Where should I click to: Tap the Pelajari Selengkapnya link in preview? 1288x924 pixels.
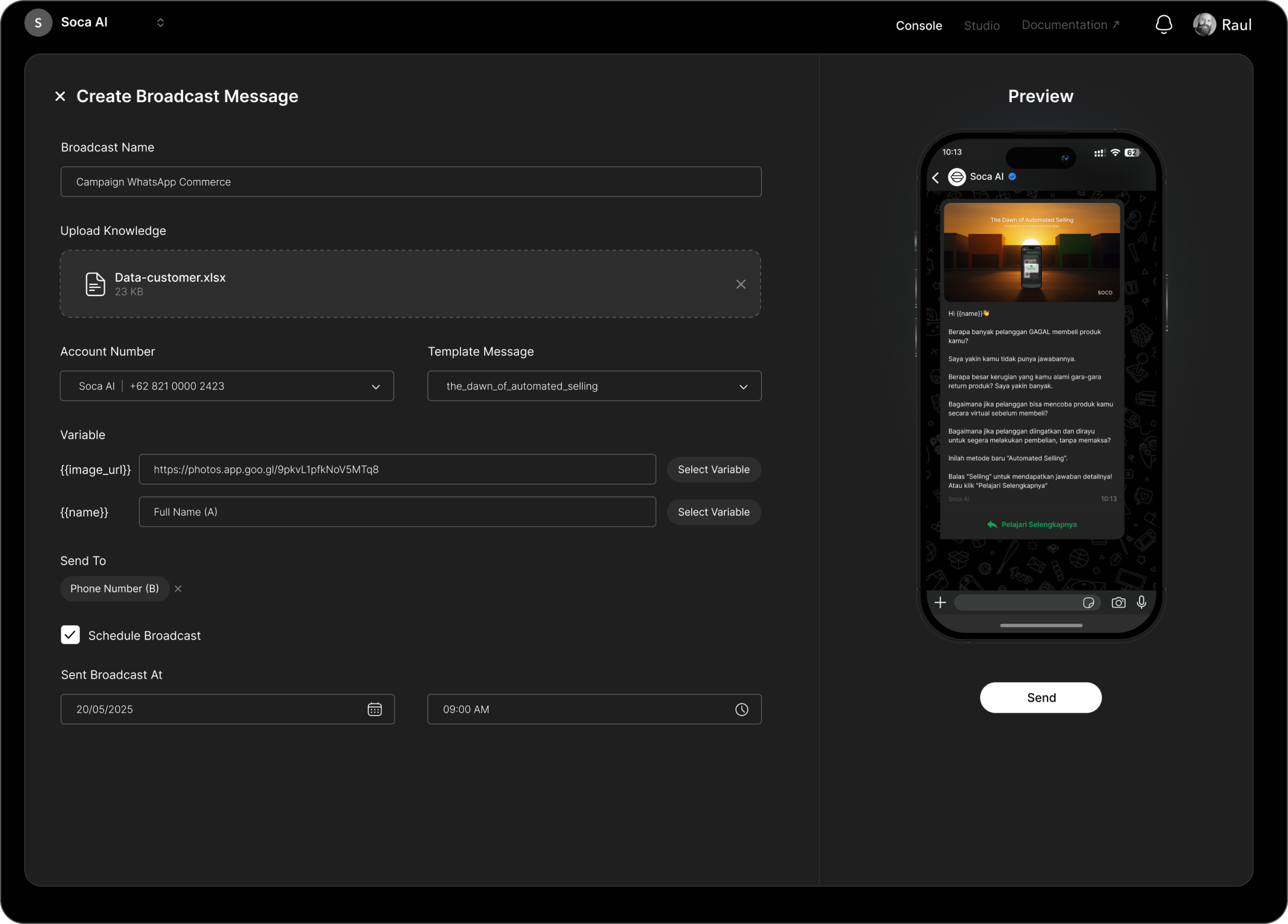[1032, 525]
